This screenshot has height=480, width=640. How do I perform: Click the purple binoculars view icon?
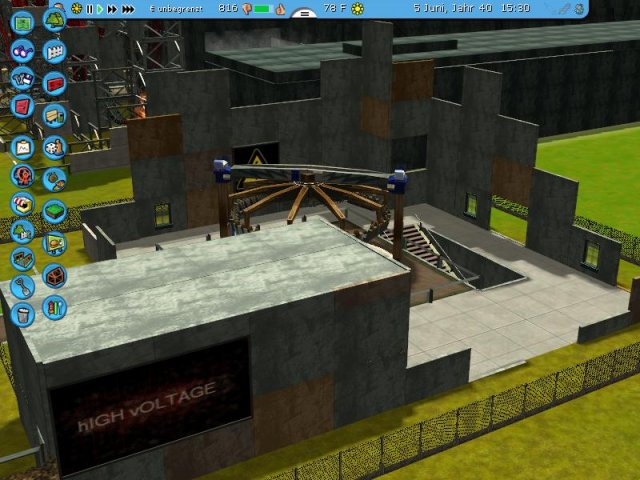tap(22, 51)
